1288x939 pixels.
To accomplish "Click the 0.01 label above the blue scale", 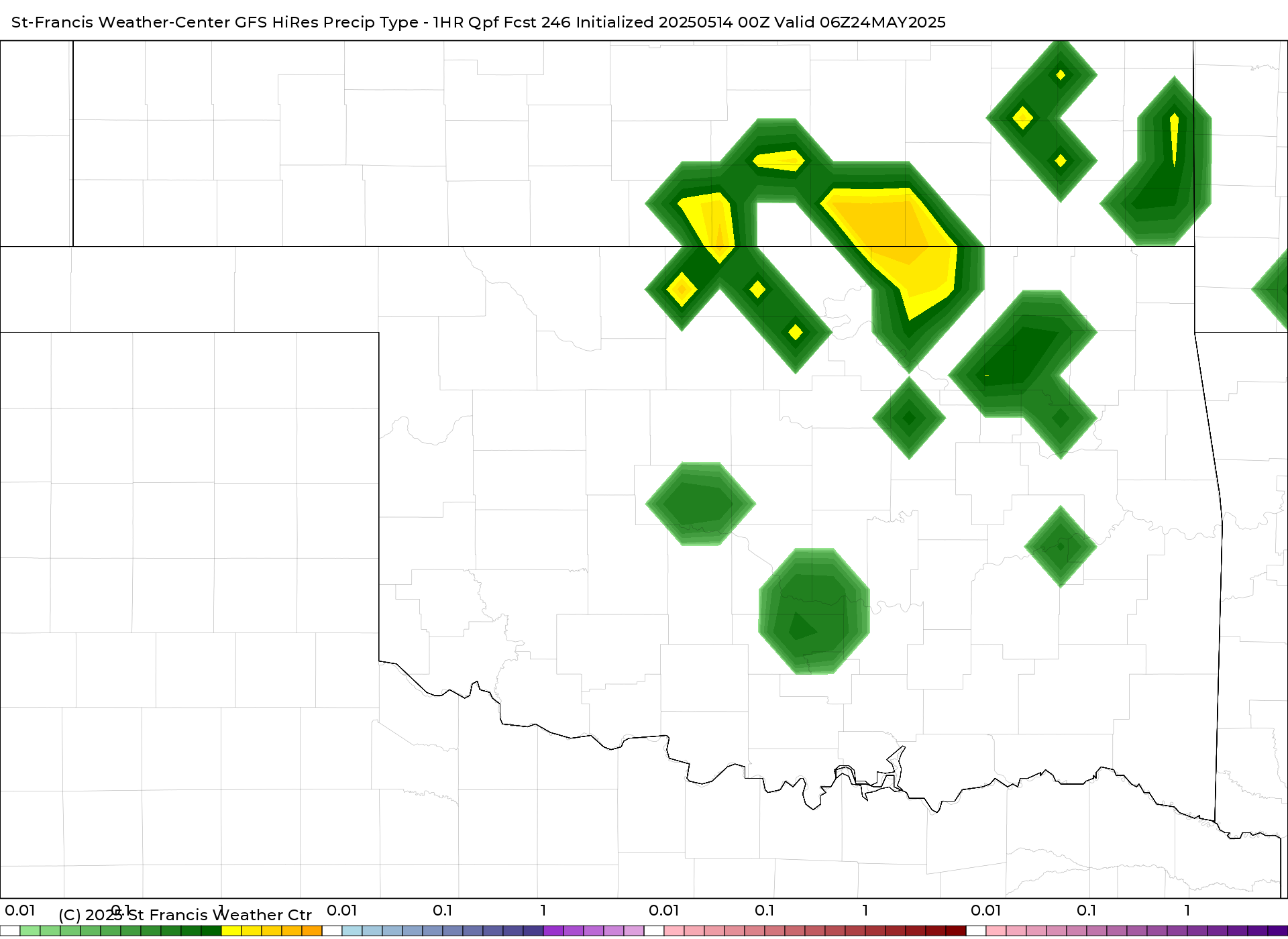I will [342, 910].
